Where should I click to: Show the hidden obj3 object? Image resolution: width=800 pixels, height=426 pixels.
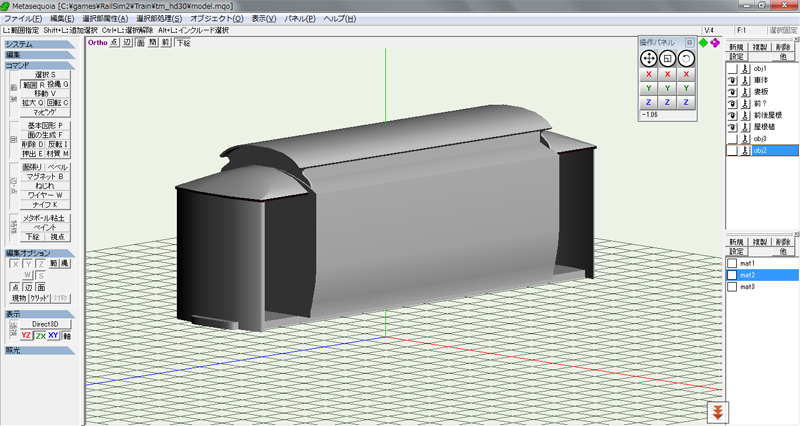click(x=732, y=137)
